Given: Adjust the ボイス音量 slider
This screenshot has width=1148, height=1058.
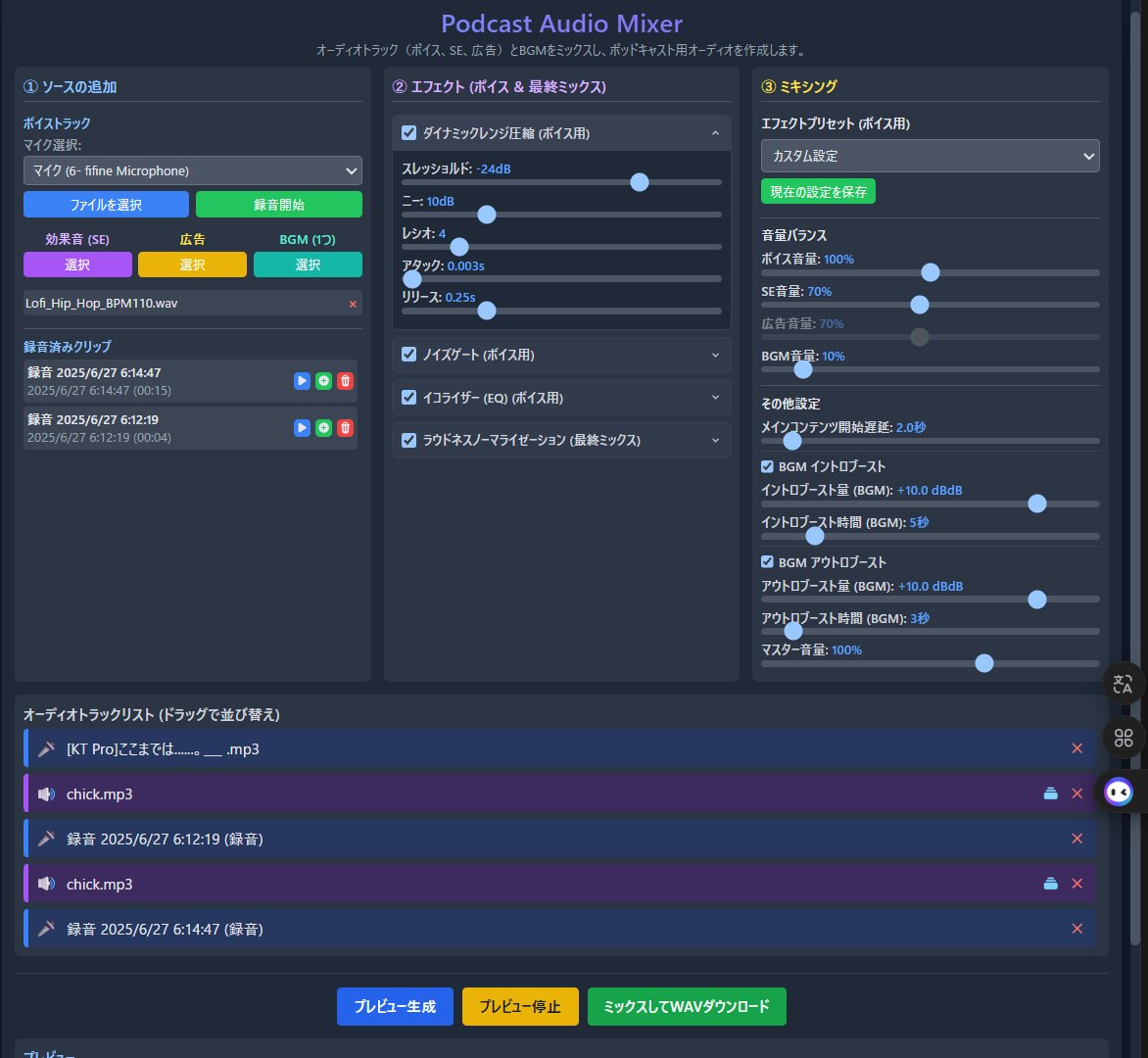Looking at the screenshot, I should [x=930, y=272].
